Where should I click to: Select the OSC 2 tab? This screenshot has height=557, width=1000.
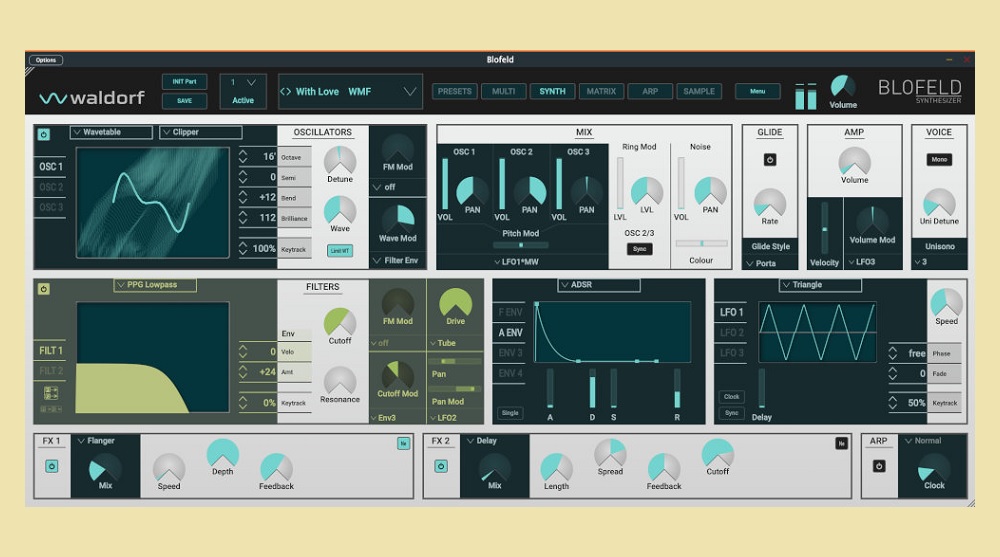[51, 187]
